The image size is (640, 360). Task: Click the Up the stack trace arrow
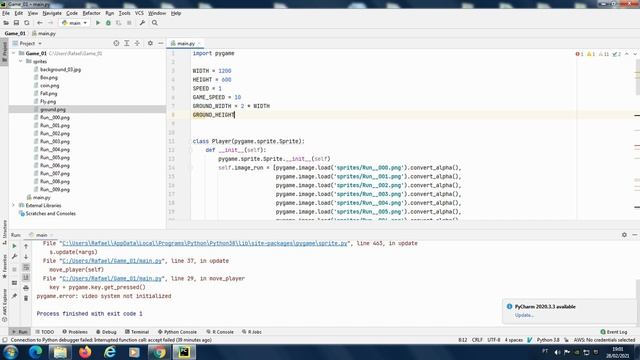(26, 246)
